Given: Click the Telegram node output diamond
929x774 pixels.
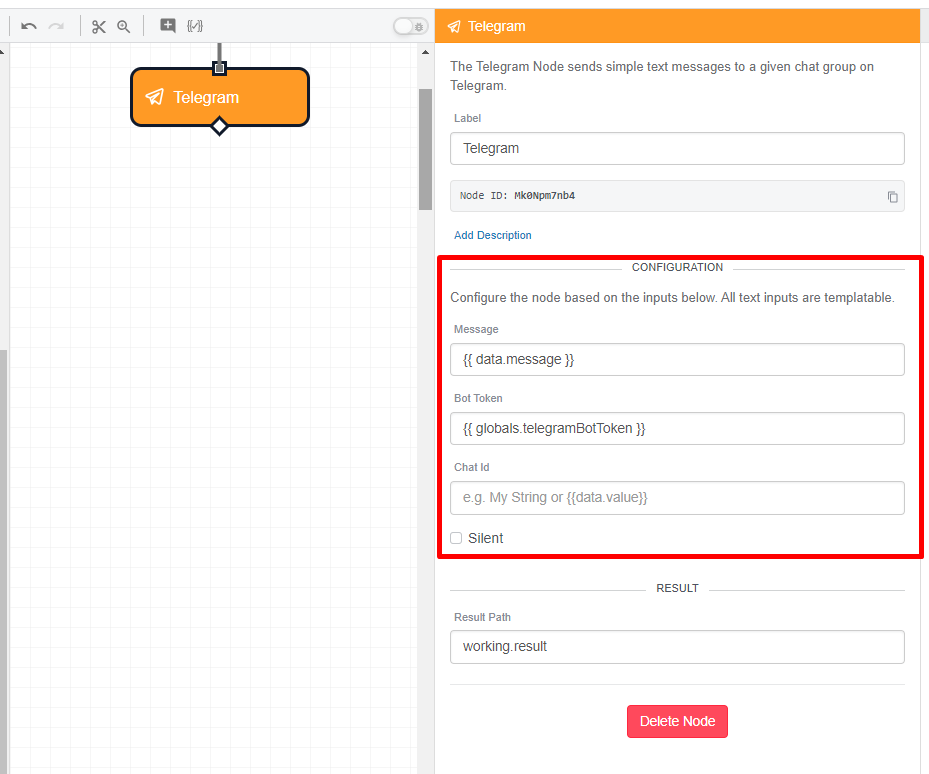Looking at the screenshot, I should coord(219,126).
